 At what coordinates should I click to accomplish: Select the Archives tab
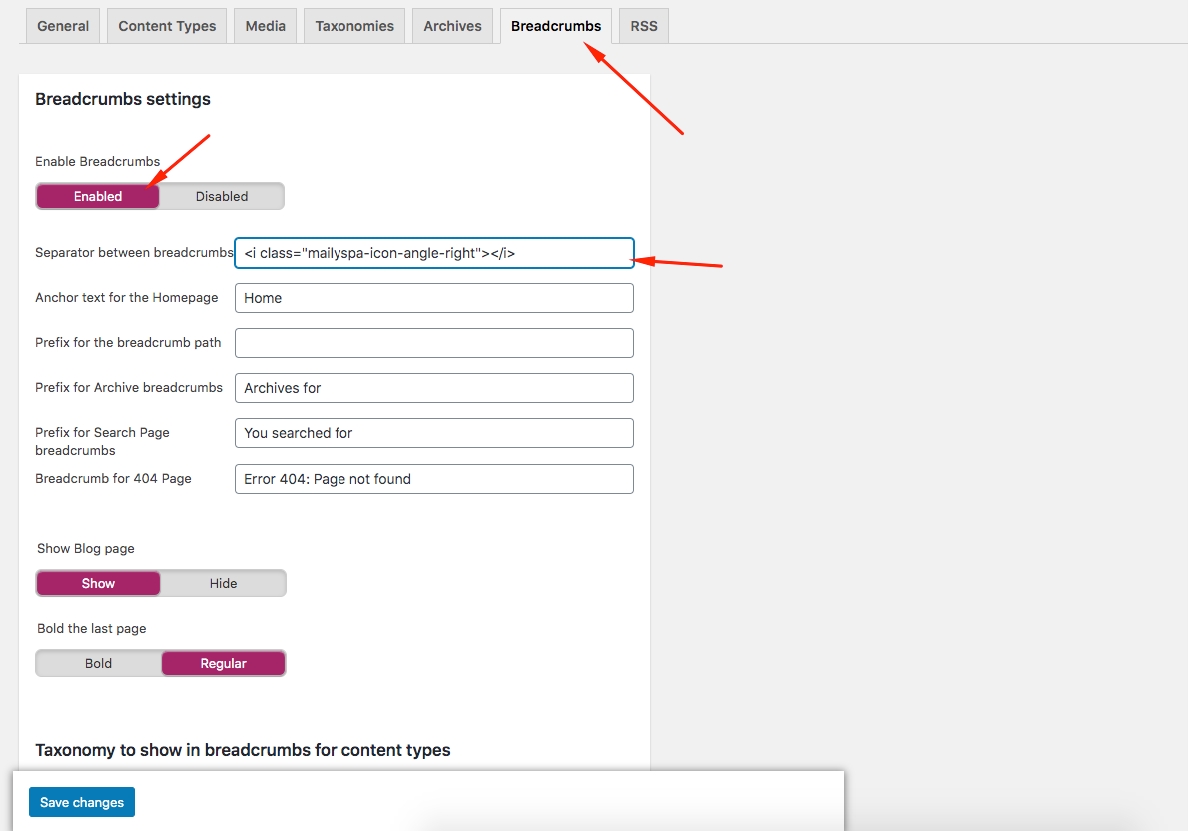pyautogui.click(x=452, y=26)
